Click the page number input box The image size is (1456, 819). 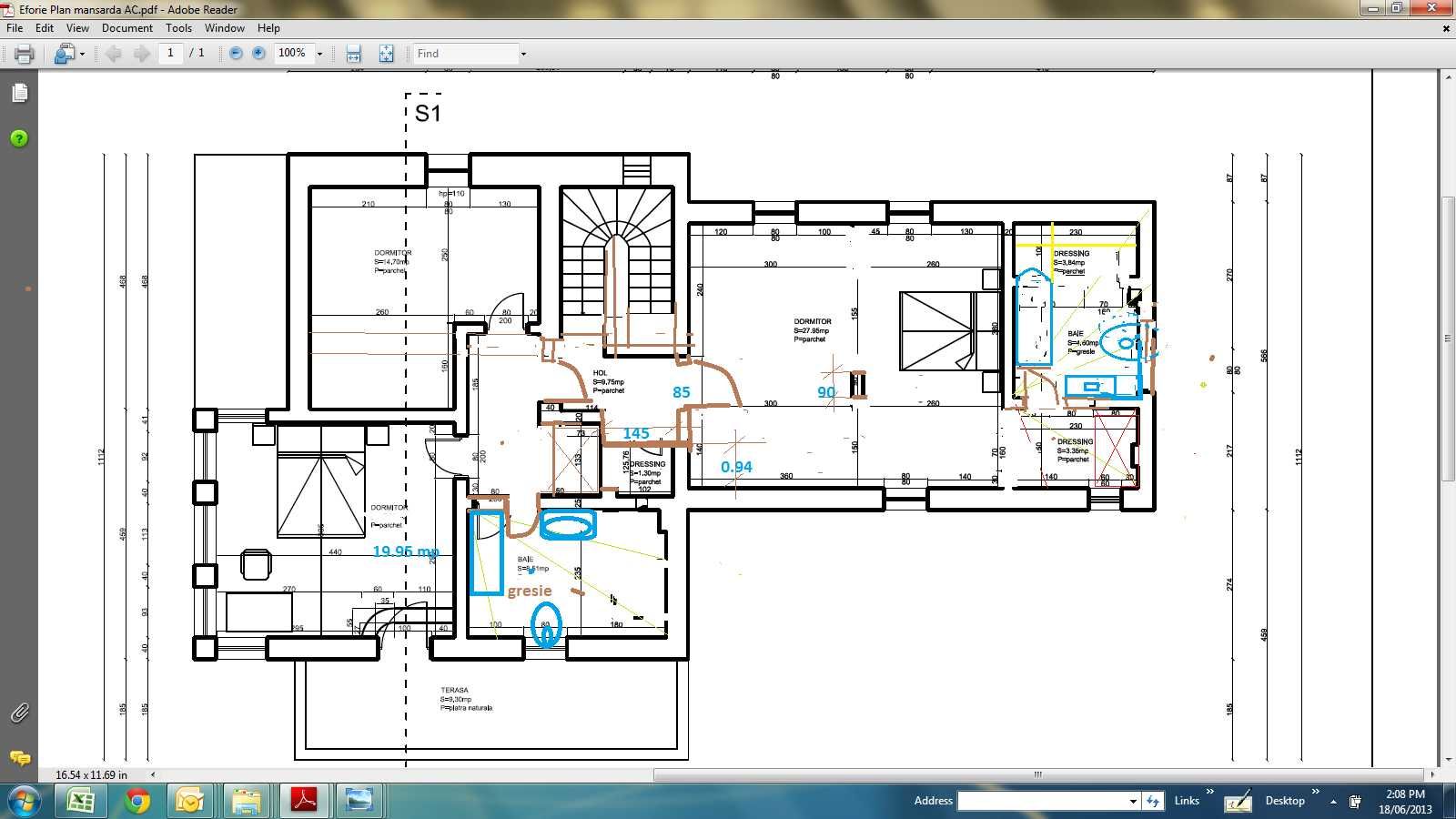[170, 53]
